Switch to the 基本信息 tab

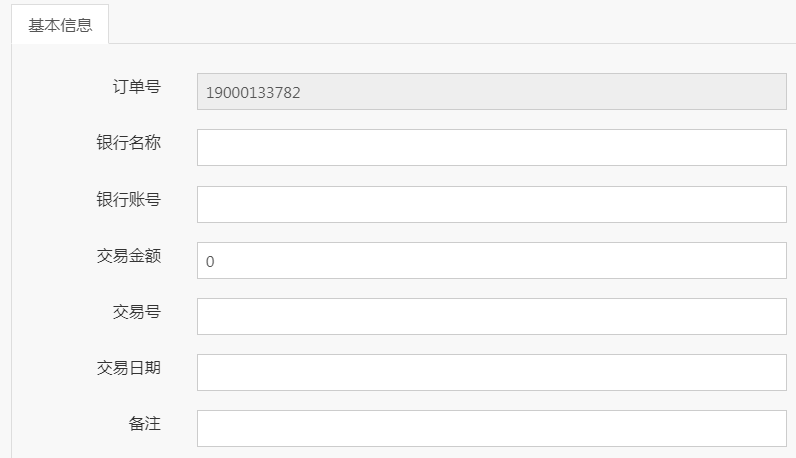click(x=60, y=24)
